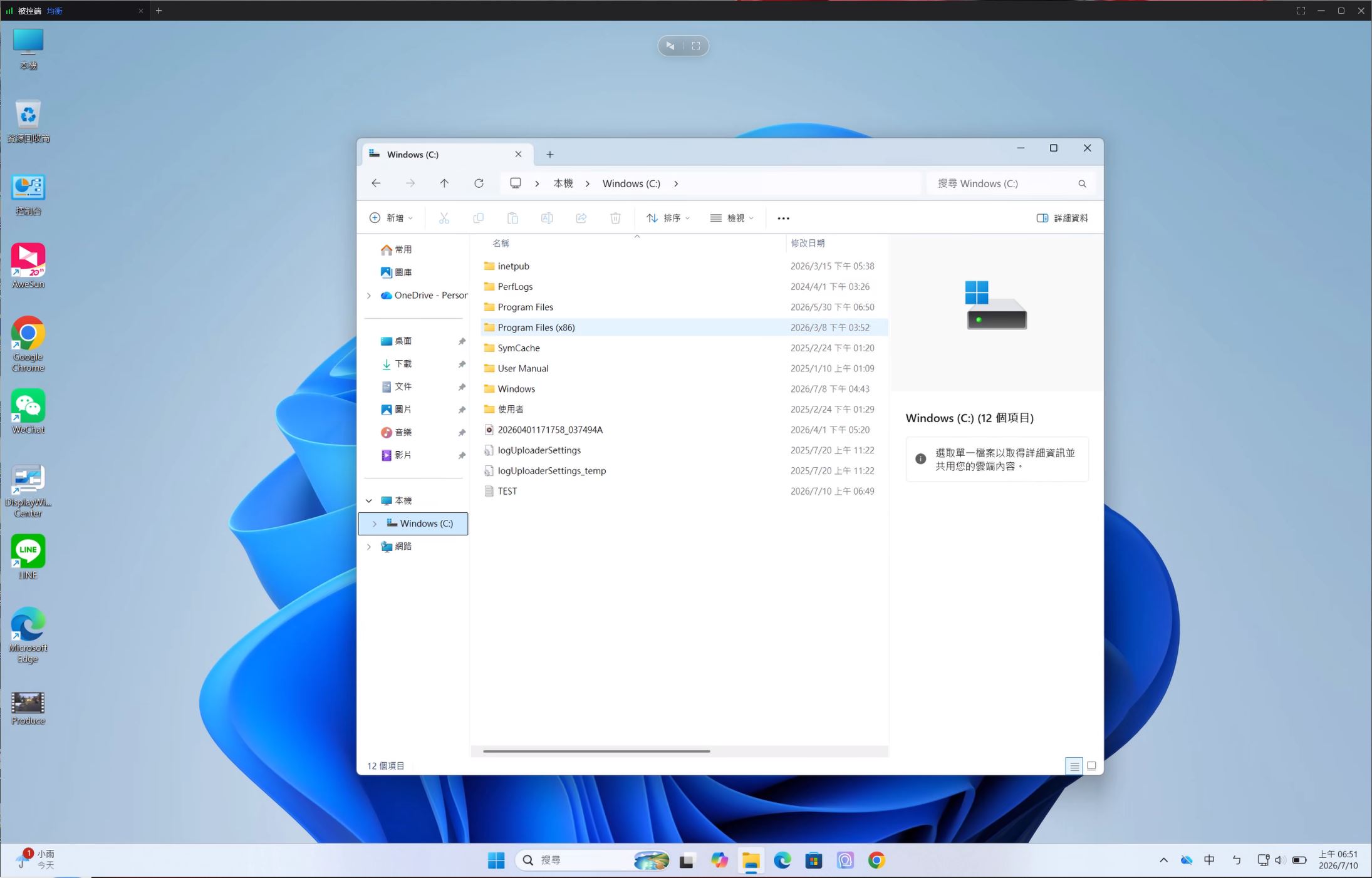Click chevron after Windows (C:) in address bar
Image resolution: width=1372 pixels, height=878 pixels.
point(676,183)
